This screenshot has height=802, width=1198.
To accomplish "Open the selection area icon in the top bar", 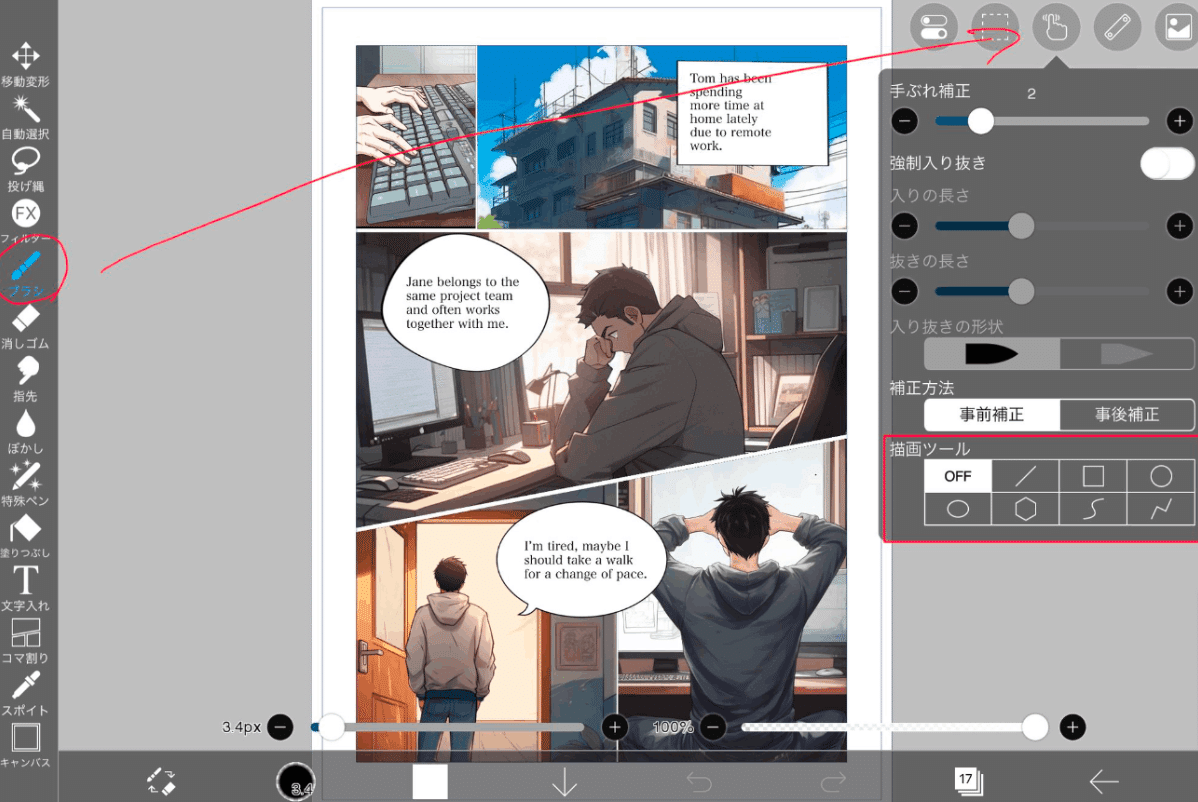I will point(995,27).
